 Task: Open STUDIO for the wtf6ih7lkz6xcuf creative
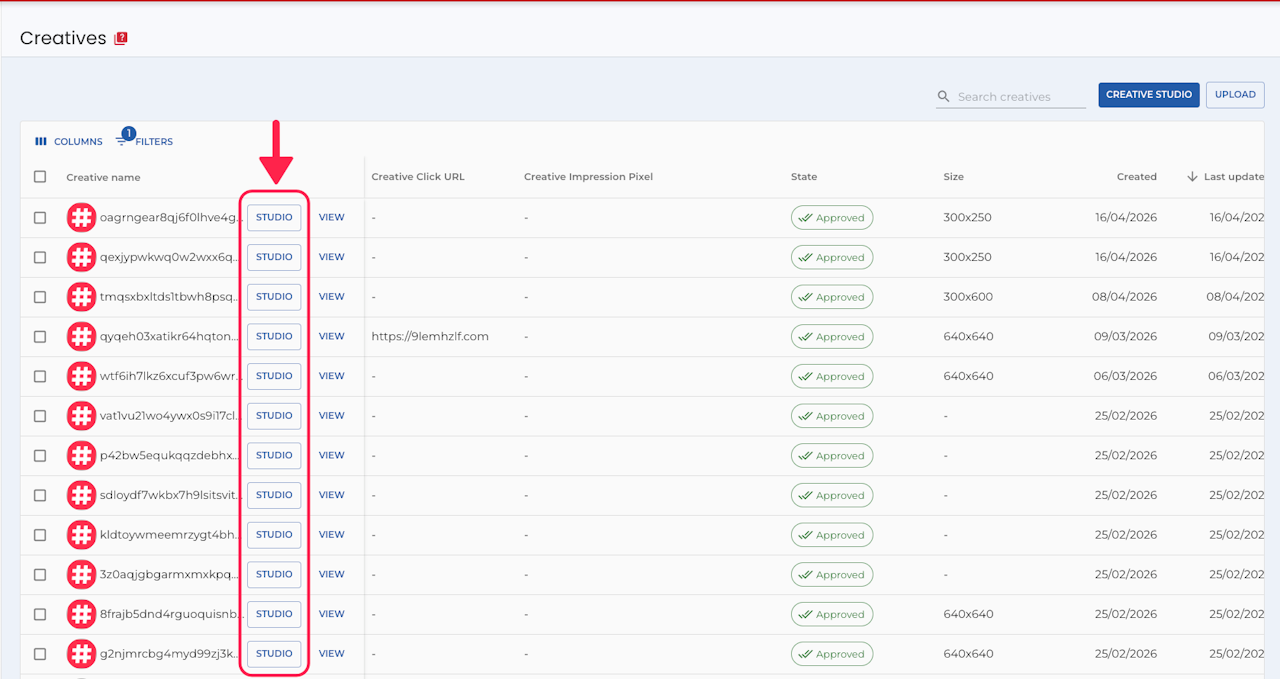274,376
